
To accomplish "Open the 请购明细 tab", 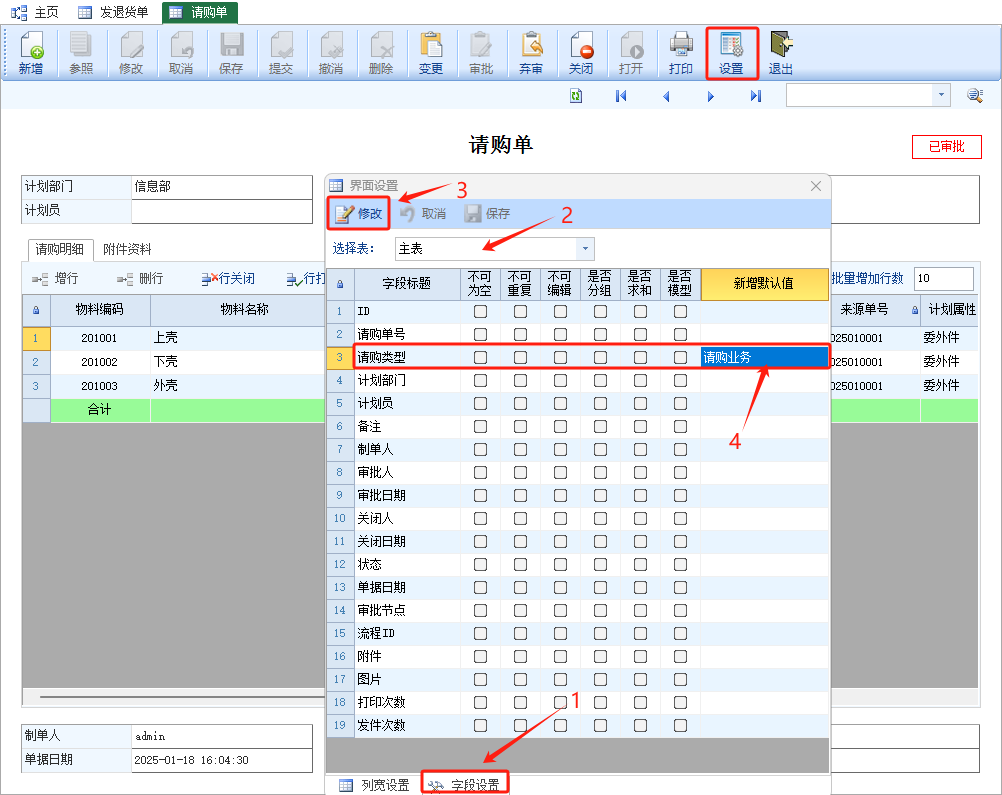I will tap(60, 249).
